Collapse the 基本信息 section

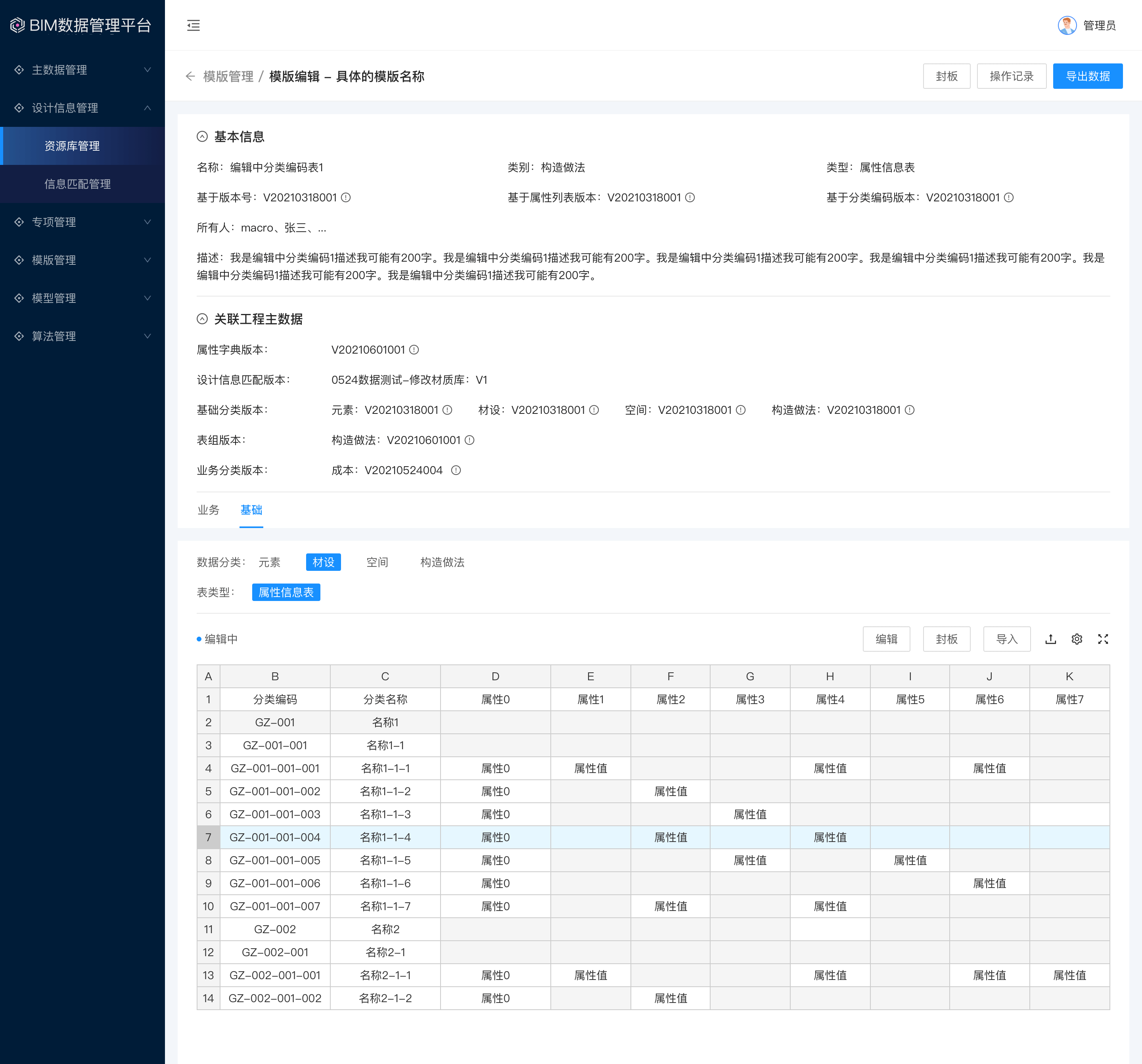click(x=202, y=137)
